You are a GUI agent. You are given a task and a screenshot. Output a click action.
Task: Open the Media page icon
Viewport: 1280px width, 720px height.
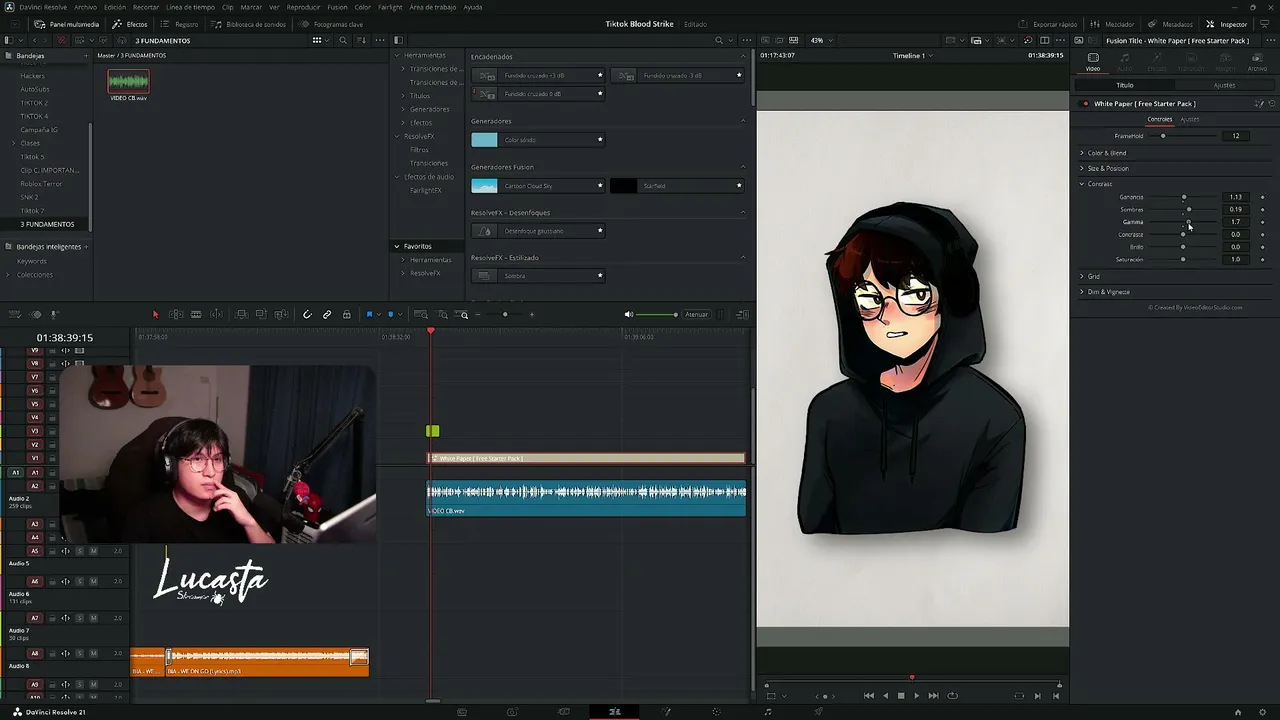[461, 712]
